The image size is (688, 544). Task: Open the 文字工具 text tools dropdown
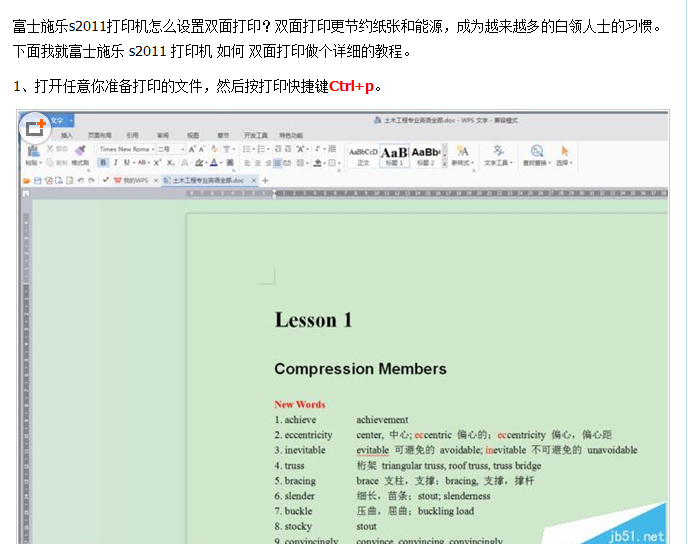pyautogui.click(x=498, y=156)
